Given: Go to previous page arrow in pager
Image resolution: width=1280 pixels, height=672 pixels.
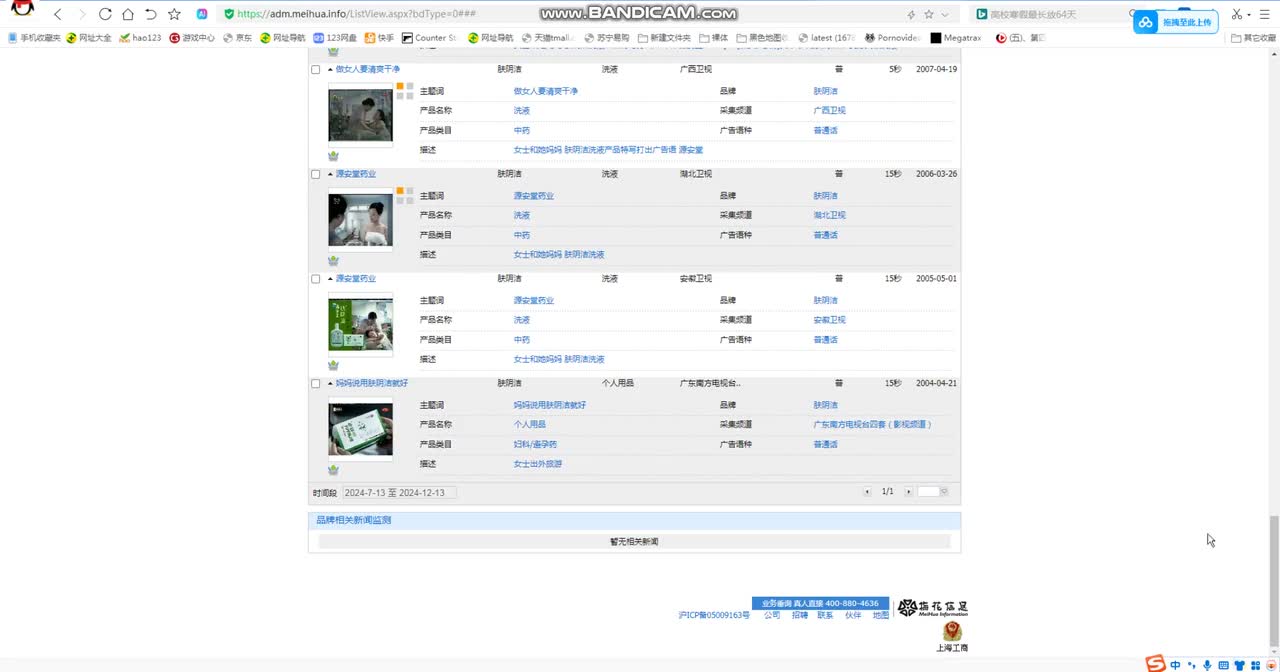Looking at the screenshot, I should pos(867,491).
